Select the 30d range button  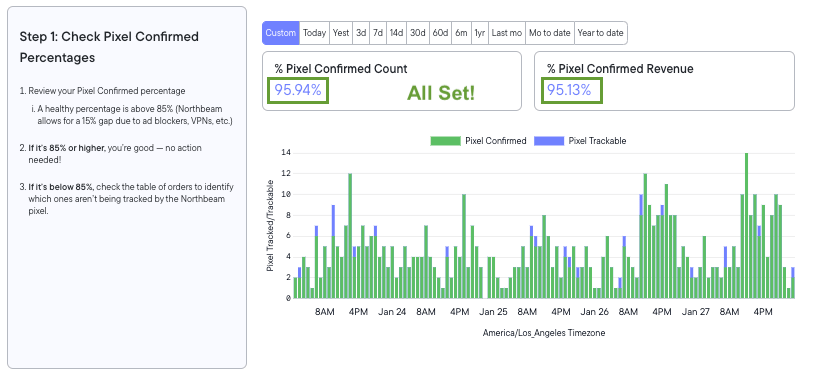pos(417,33)
